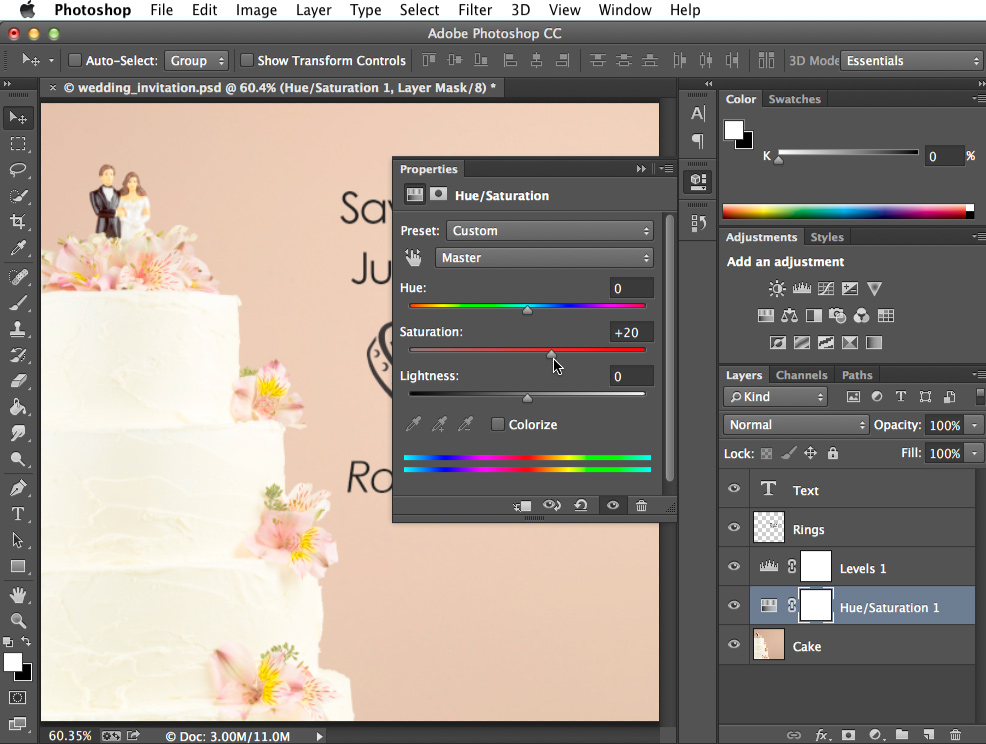Open the Master channel dropdown
986x744 pixels.
(x=545, y=257)
